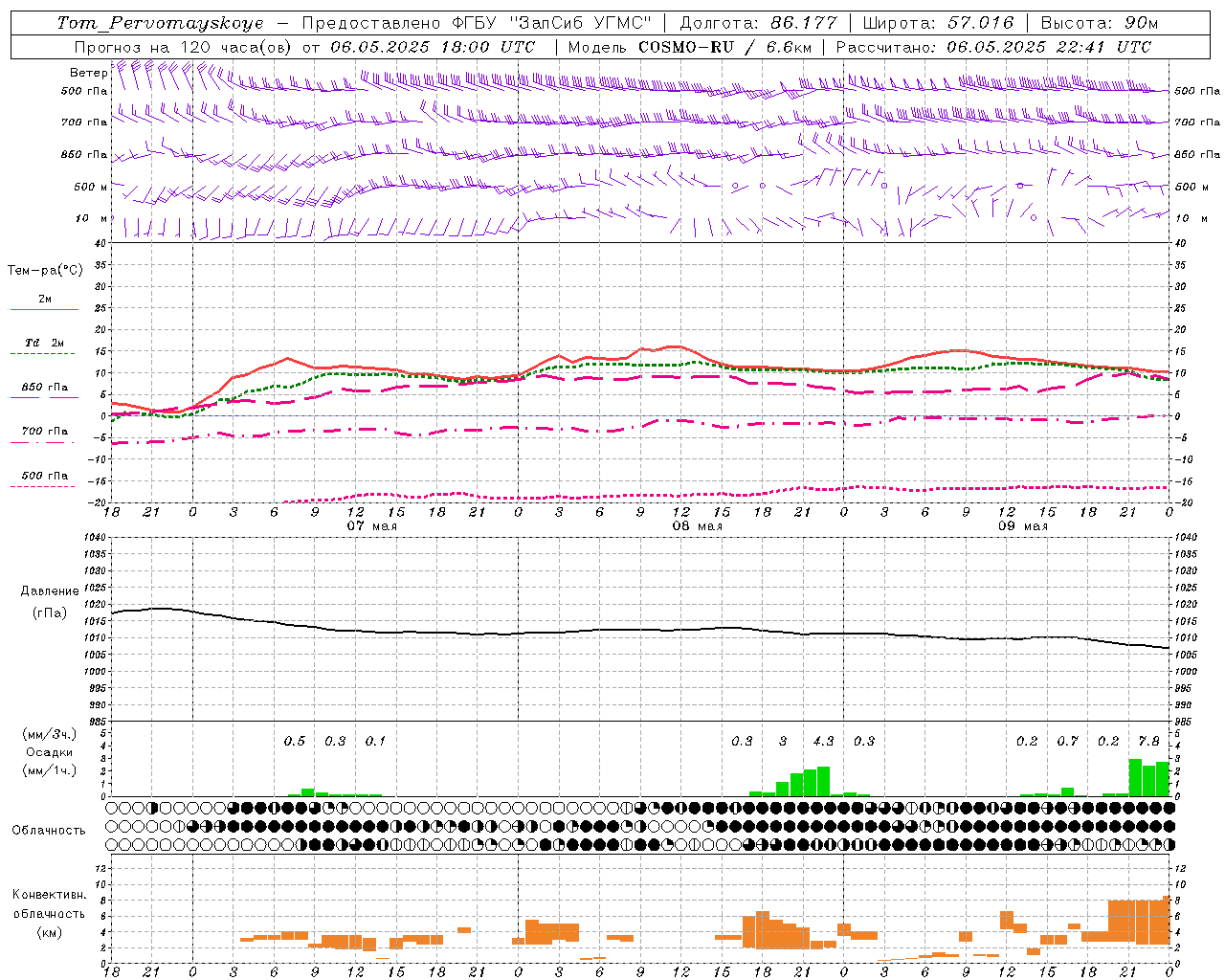Click the Осадки precipitation label
Viewport: 1225px width, 980px height.
pos(50,752)
